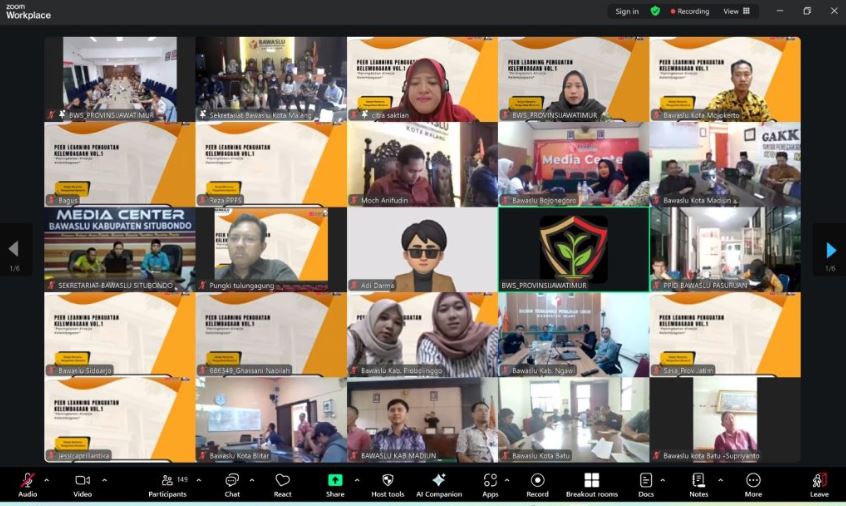Select Bawaslu Kab. Probolinggo video tile
This screenshot has height=506, width=846.
[x=422, y=334]
